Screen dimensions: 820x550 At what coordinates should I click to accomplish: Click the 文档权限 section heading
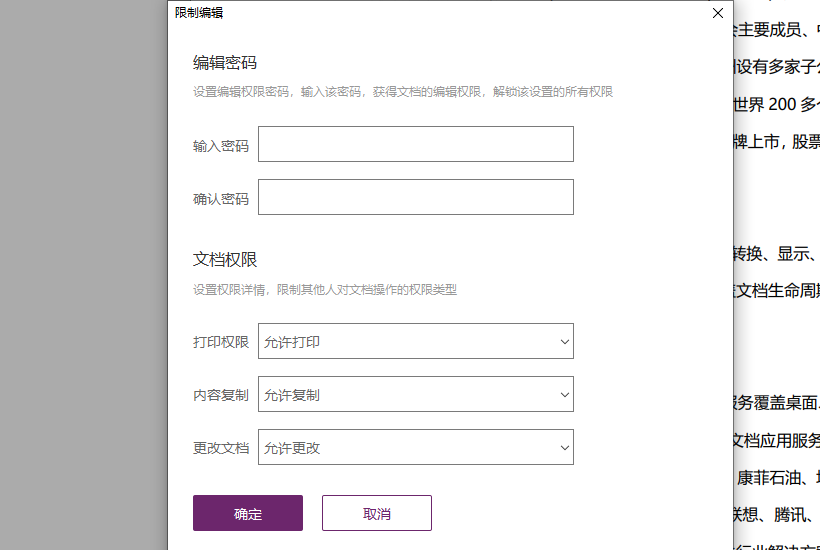coord(225,259)
